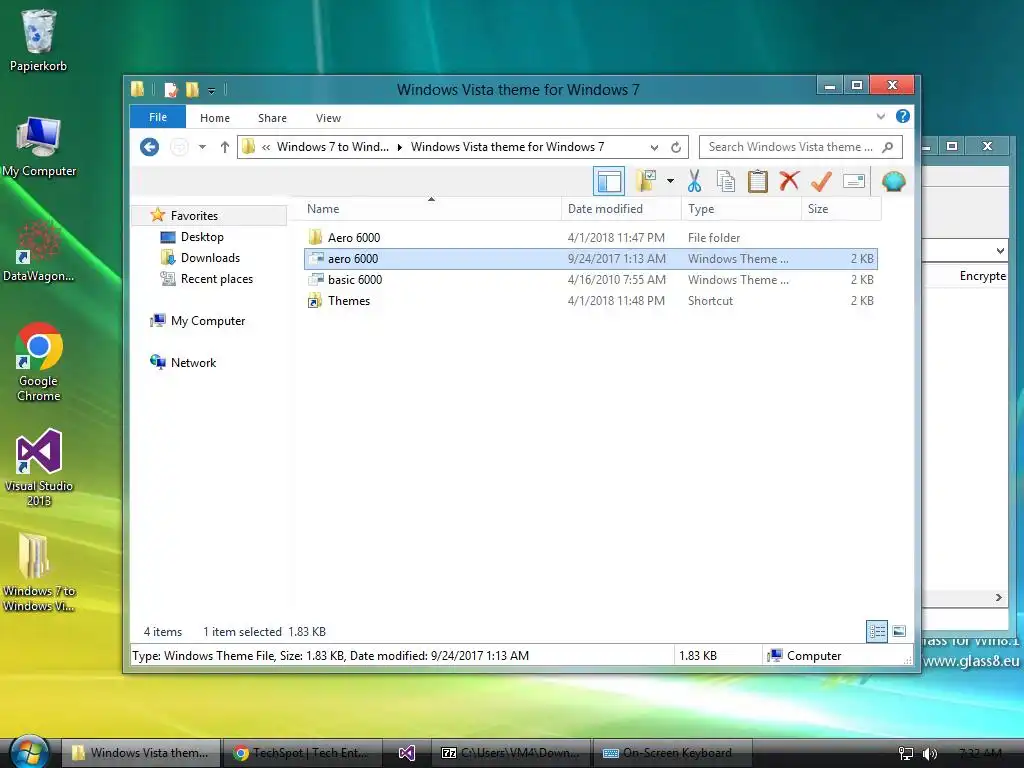Screen dimensions: 1024x768
Task: Switch to the On-Screen Keyboard taskbar button
Action: pyautogui.click(x=671, y=753)
